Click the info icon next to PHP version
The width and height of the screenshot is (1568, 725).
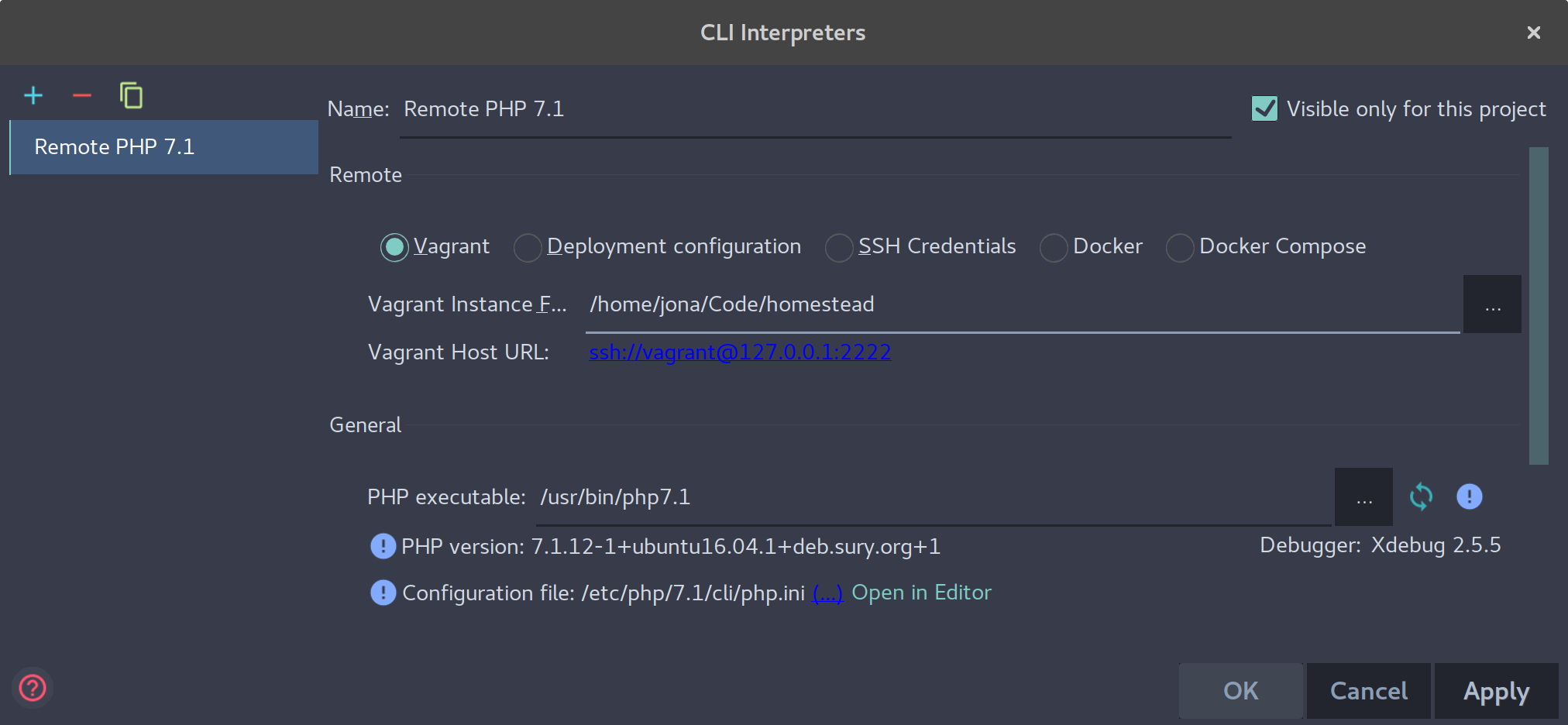click(x=383, y=546)
